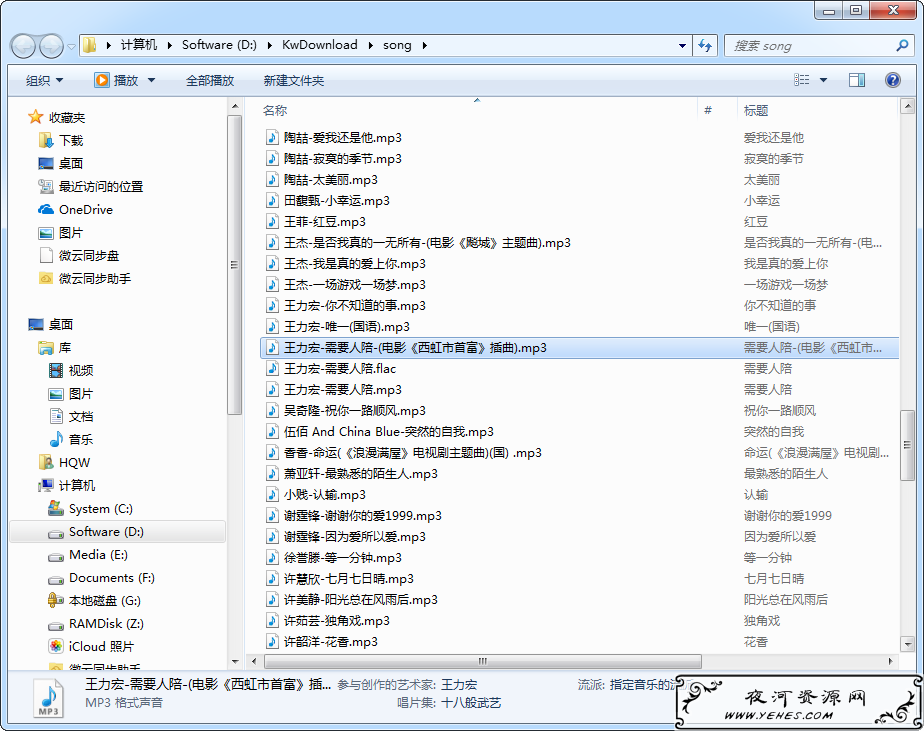
Task: Select file 许慧欣-七月七日晴.mp3
Action: point(348,579)
